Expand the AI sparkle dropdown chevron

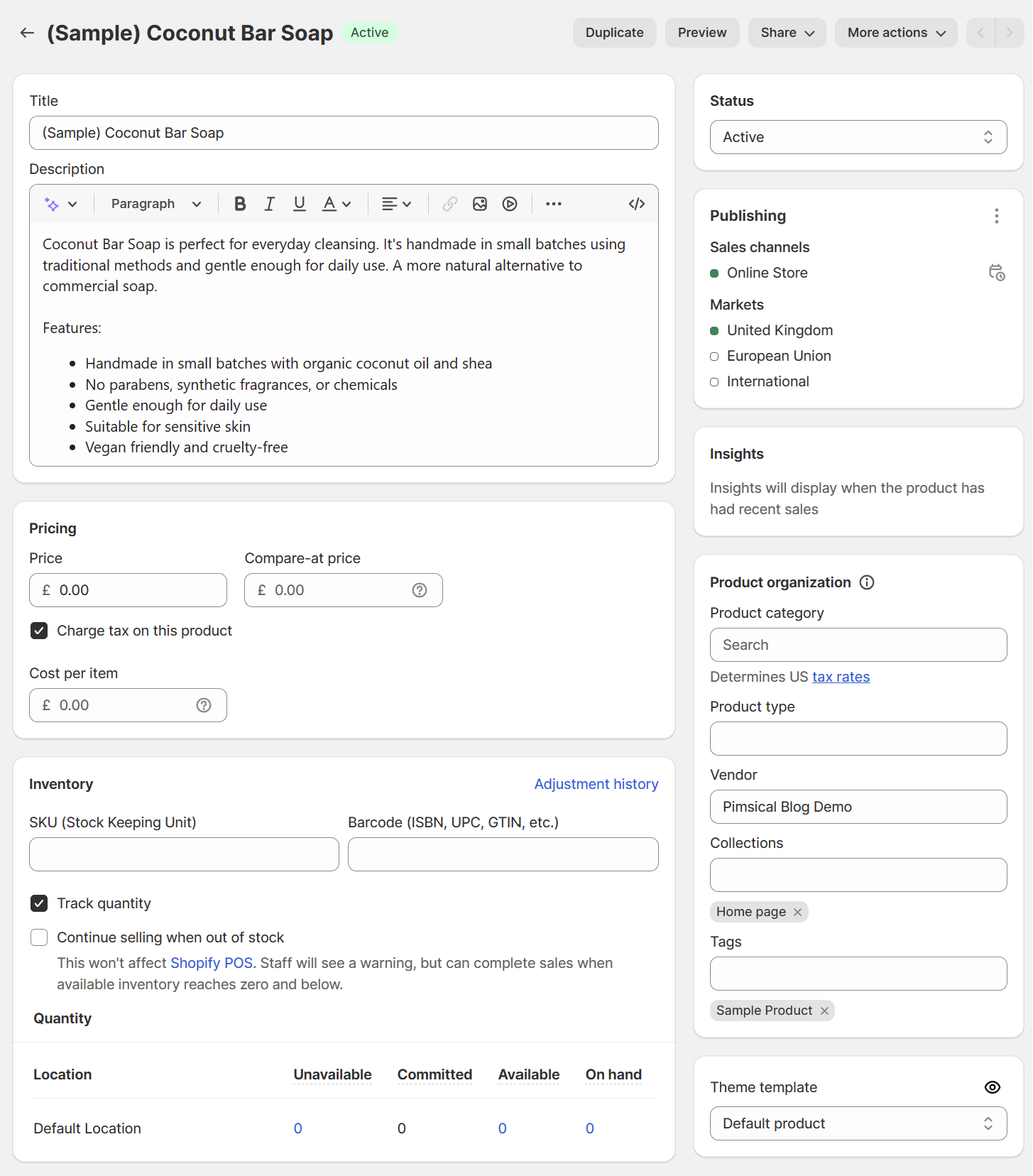point(72,205)
